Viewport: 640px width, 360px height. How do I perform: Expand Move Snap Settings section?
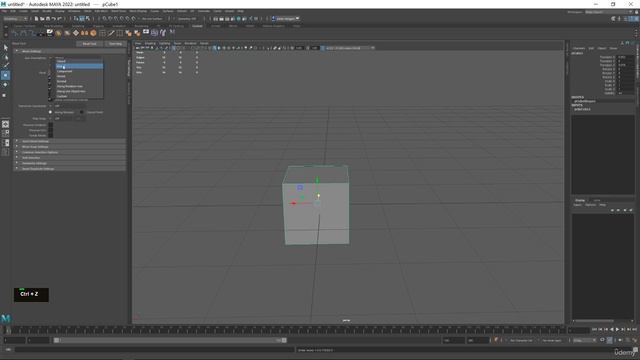pos(69,147)
